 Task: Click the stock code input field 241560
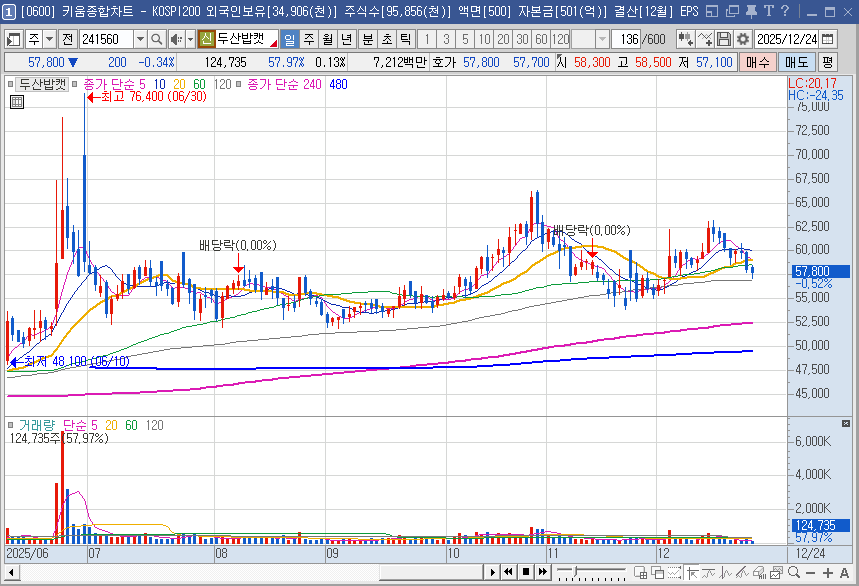coord(106,39)
